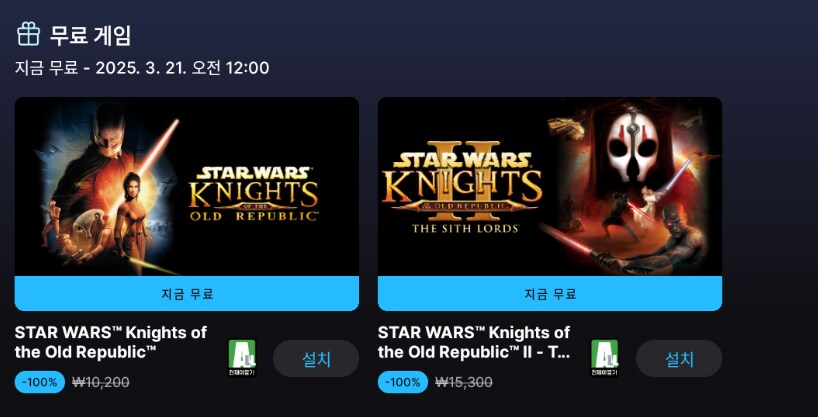Click the crossed-out ₩10,200 price
This screenshot has width=818, height=417.
(101, 382)
